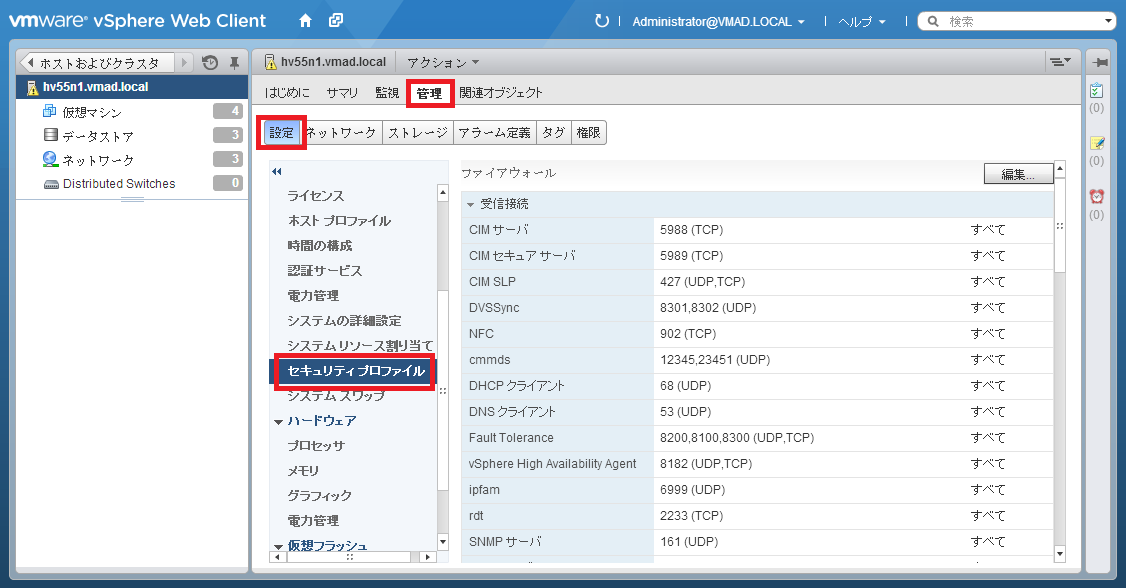Open the アクション dropdown menu
This screenshot has width=1126, height=588.
pos(443,62)
